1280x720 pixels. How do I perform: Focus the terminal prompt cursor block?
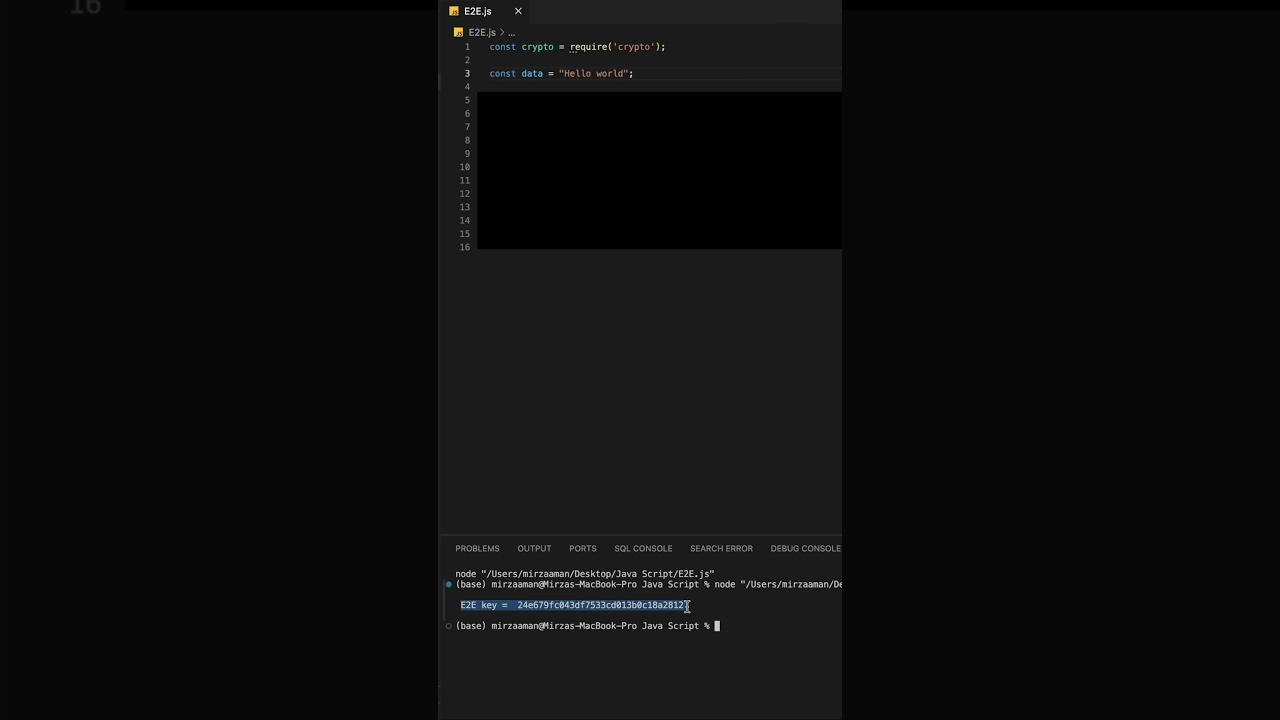click(717, 626)
